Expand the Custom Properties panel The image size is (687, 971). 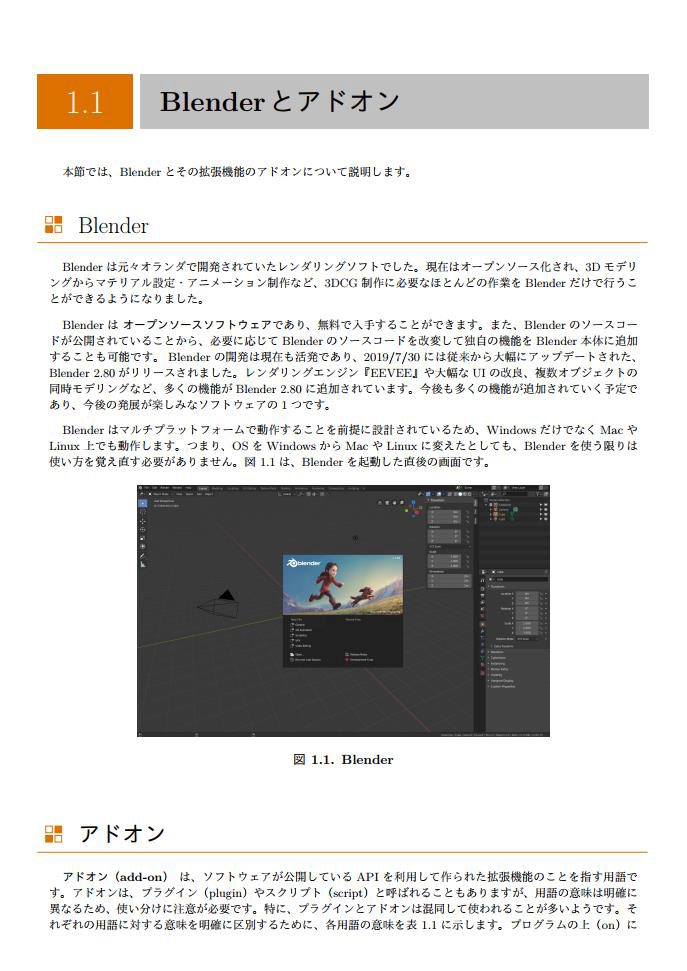[x=501, y=687]
